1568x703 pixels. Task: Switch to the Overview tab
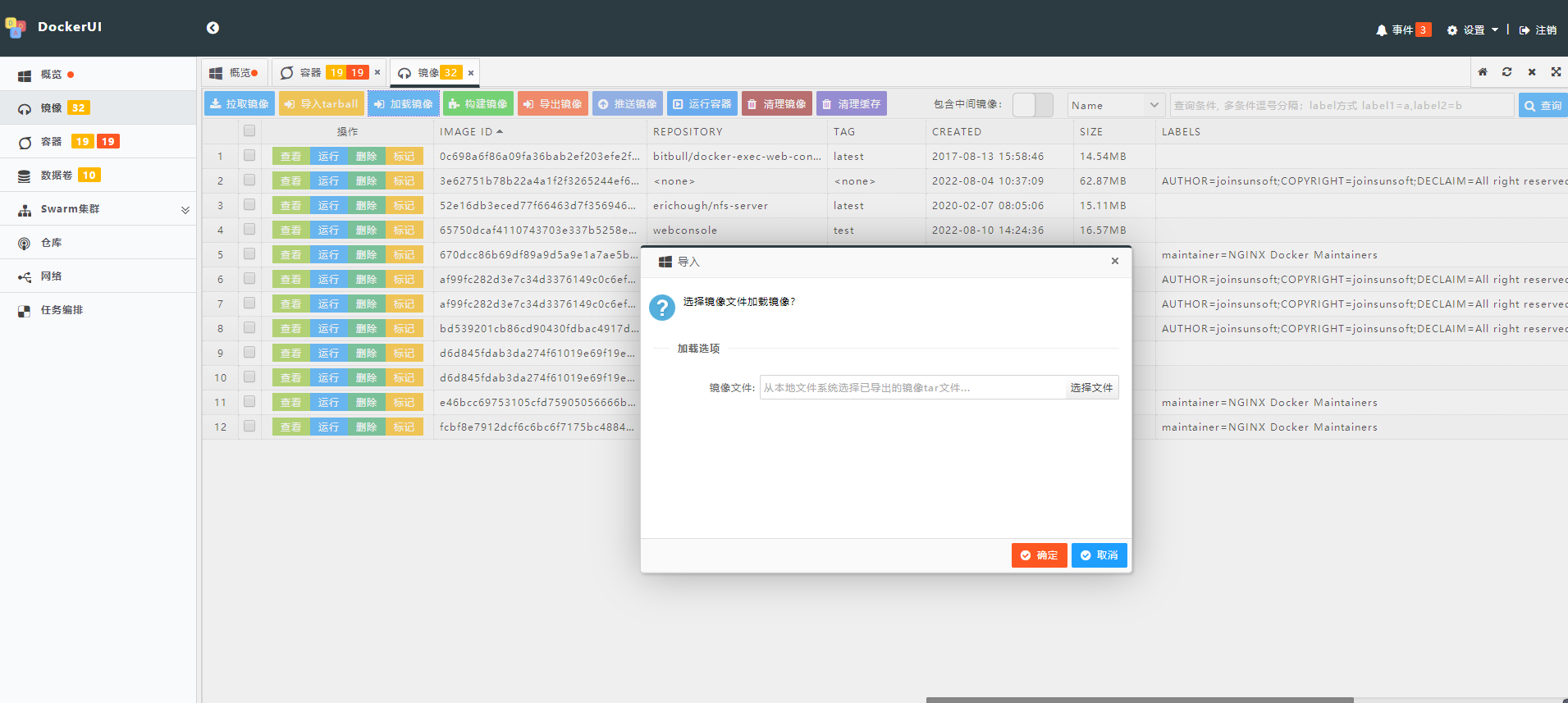(x=234, y=73)
